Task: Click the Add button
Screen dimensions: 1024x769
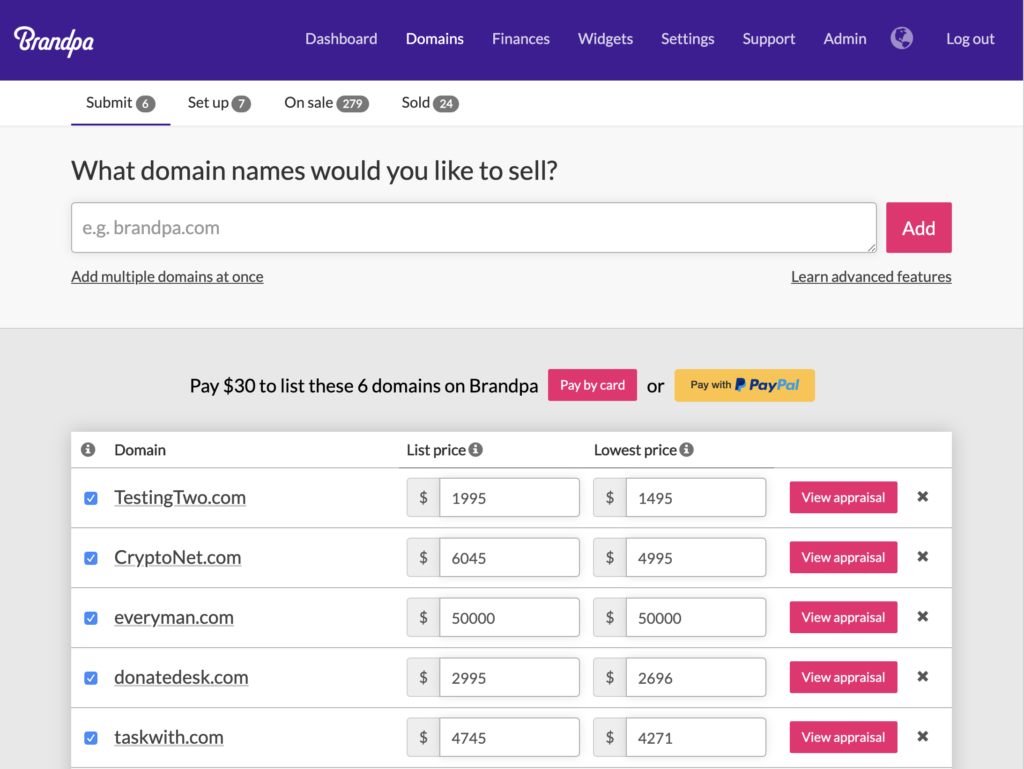Action: (x=919, y=228)
